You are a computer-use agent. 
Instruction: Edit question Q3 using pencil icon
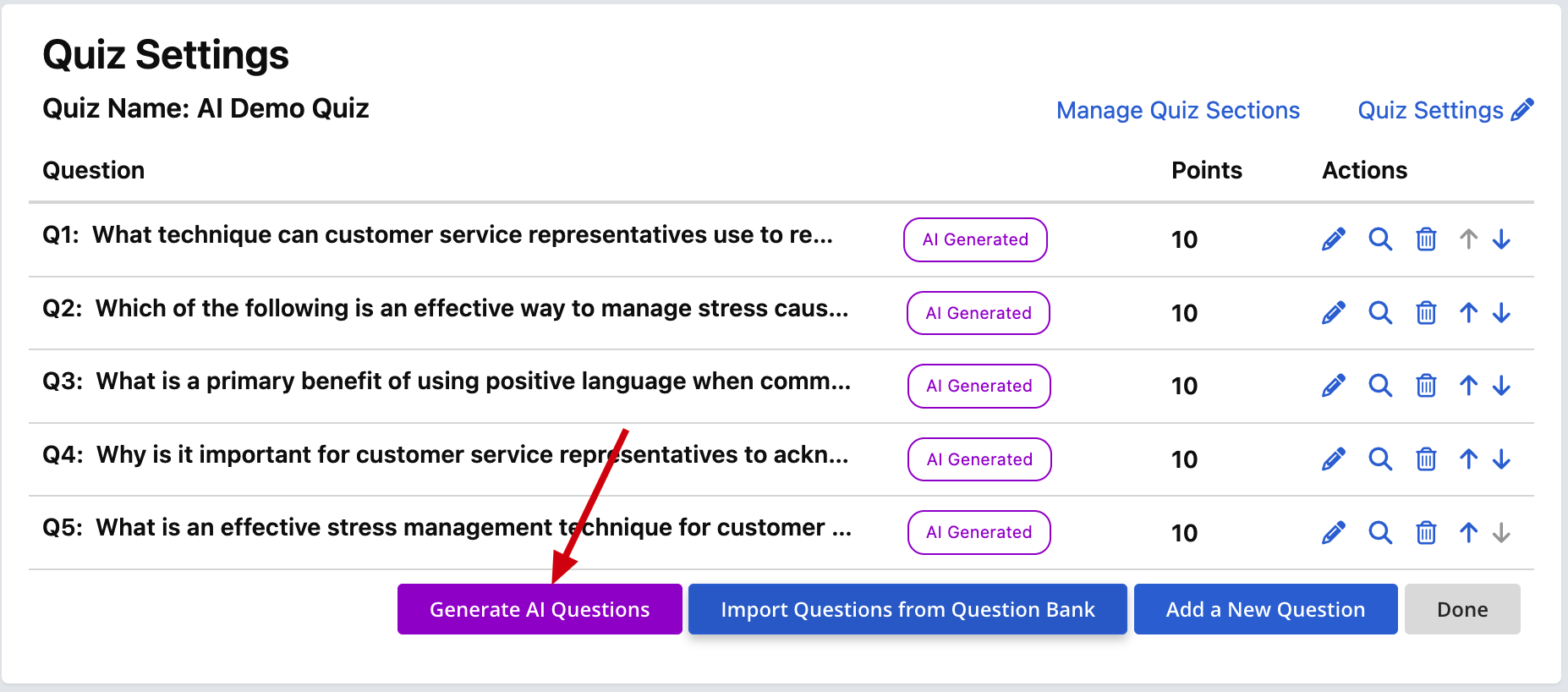tap(1334, 386)
